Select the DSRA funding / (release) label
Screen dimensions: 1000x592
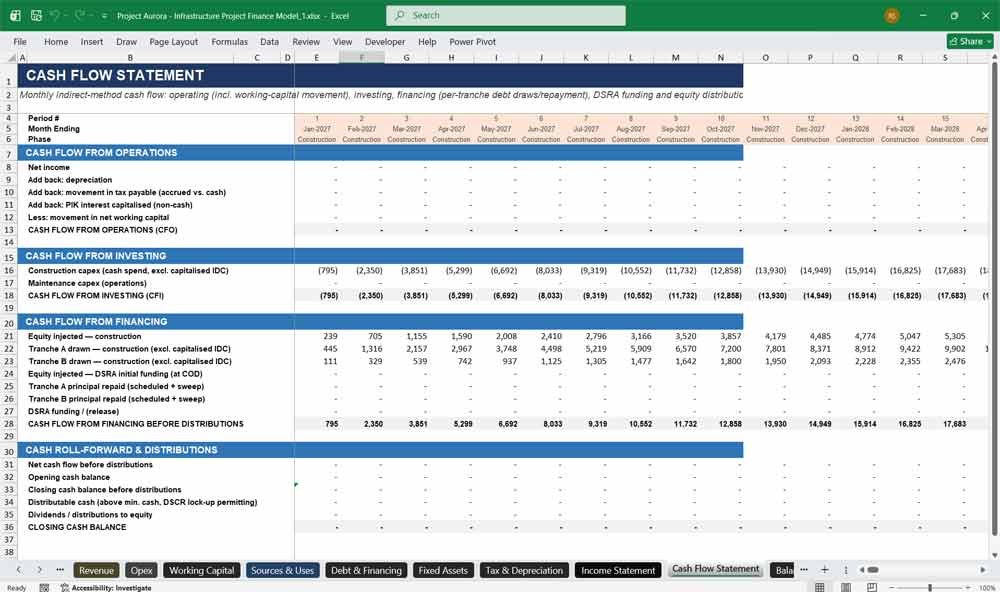(x=73, y=411)
